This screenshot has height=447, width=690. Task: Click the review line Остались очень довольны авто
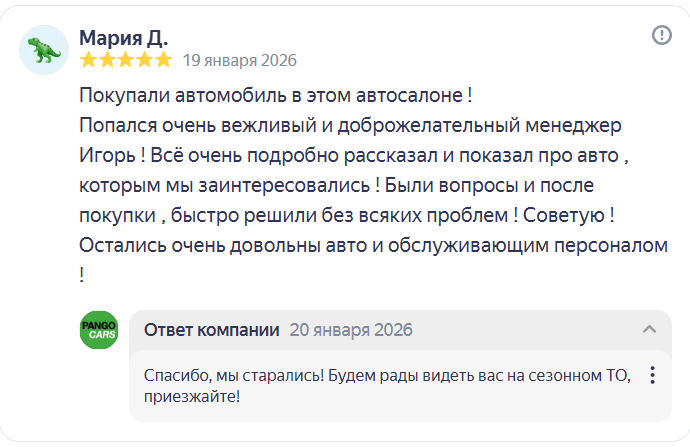pos(374,245)
